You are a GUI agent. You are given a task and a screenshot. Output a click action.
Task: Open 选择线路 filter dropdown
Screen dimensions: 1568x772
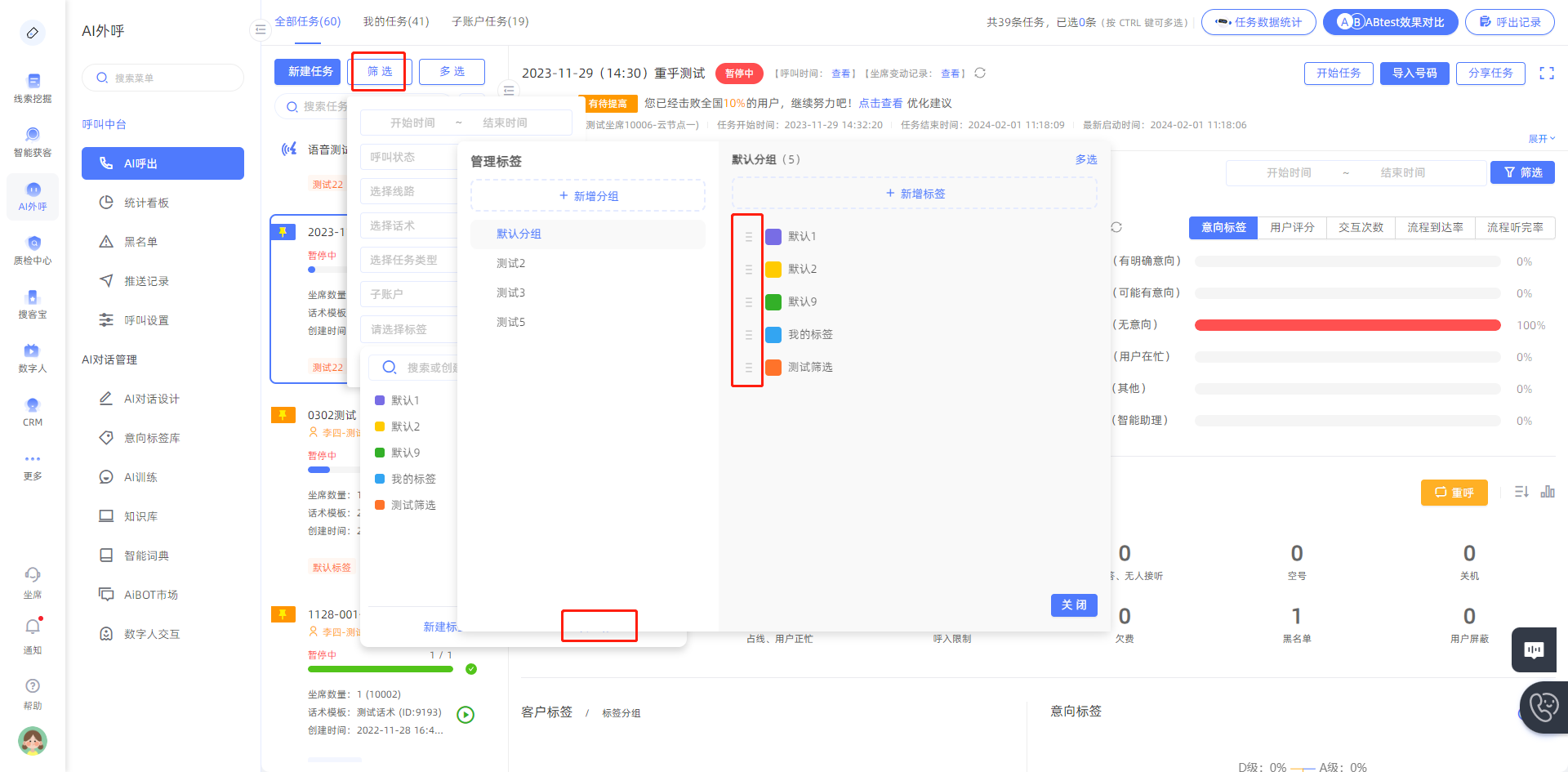pos(408,191)
